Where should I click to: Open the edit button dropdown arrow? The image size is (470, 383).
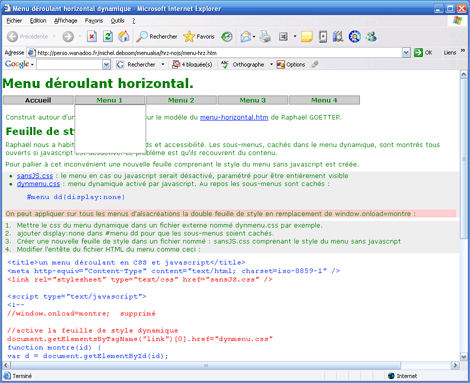pos(295,36)
